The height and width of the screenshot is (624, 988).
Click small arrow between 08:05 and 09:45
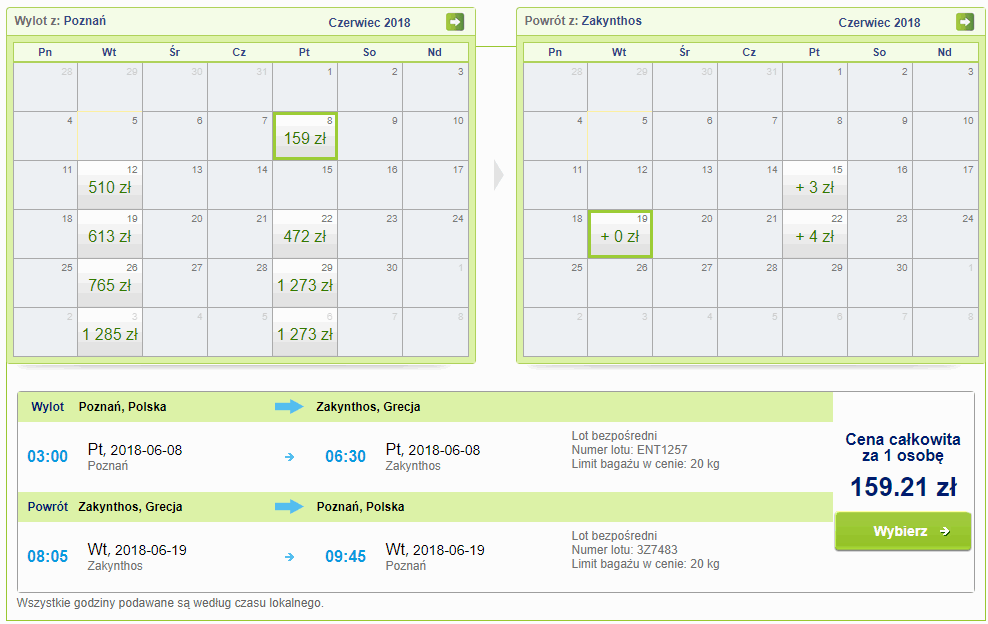[x=290, y=557]
